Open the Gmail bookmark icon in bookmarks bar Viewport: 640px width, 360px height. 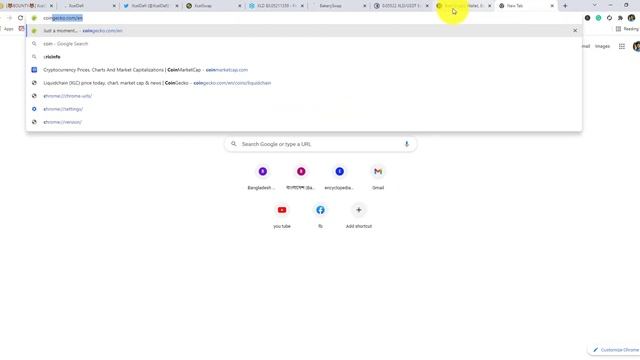(21, 29)
